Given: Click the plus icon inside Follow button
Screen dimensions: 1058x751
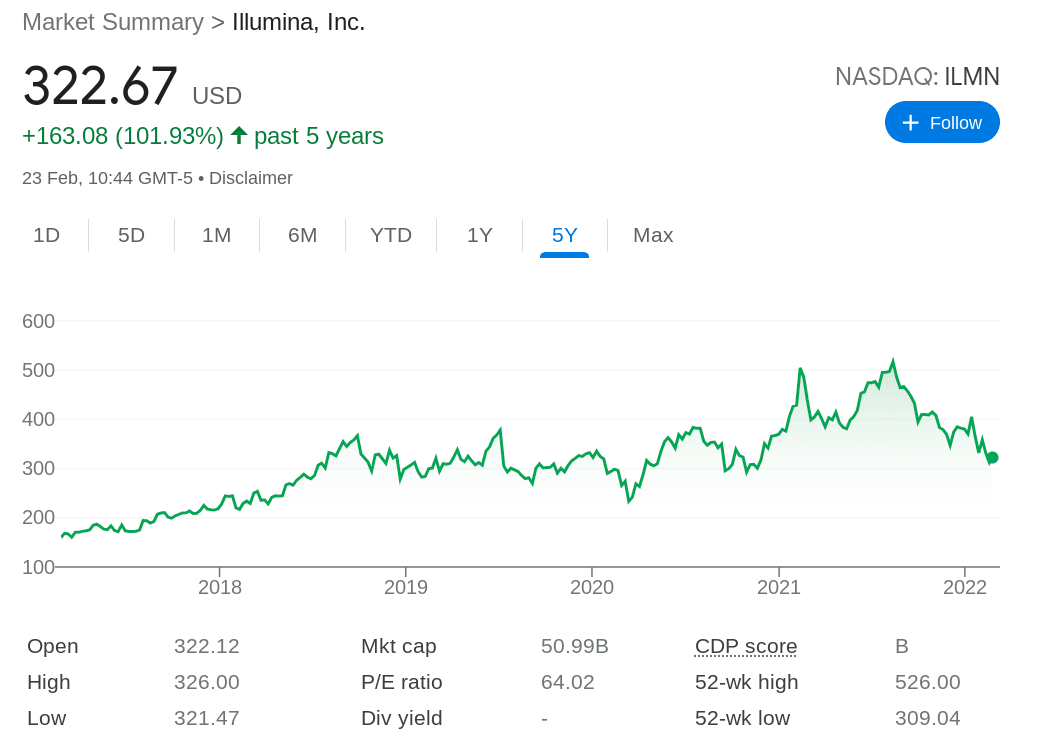Looking at the screenshot, I should point(910,123).
